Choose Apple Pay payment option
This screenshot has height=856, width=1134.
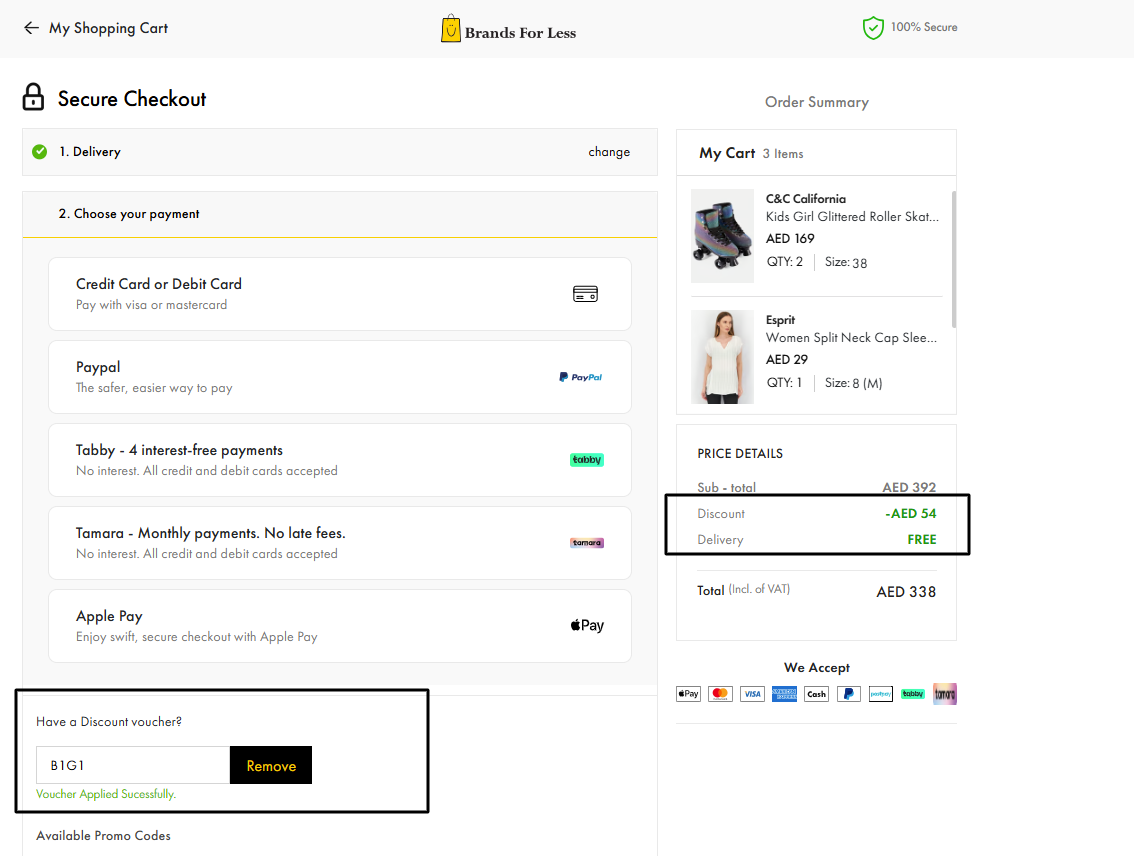pyautogui.click(x=339, y=626)
